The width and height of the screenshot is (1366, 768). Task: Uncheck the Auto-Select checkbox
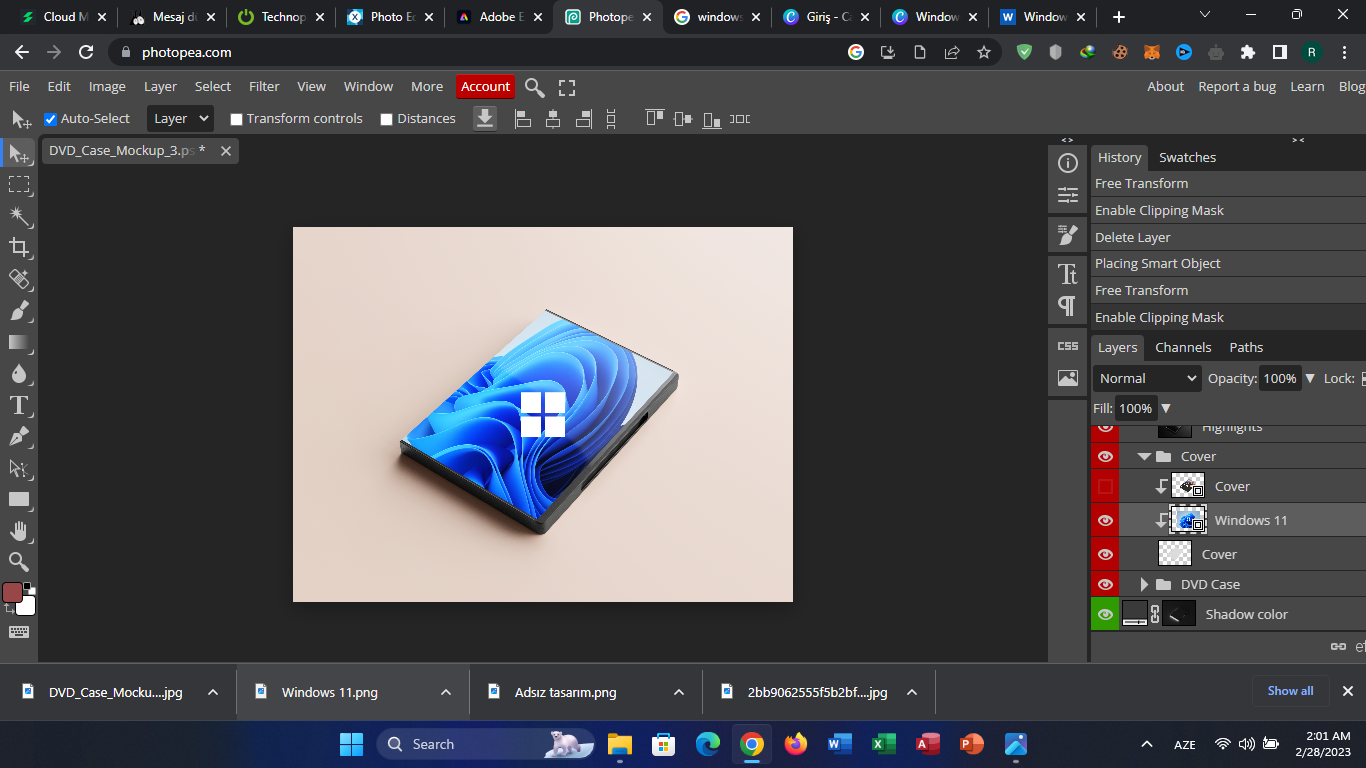pos(51,119)
